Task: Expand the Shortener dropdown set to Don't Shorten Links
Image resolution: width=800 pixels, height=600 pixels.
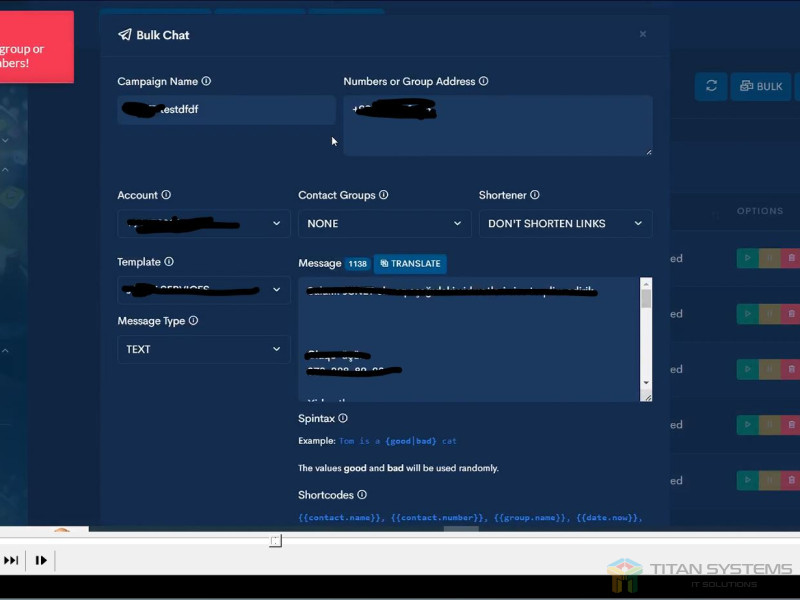Action: point(565,224)
